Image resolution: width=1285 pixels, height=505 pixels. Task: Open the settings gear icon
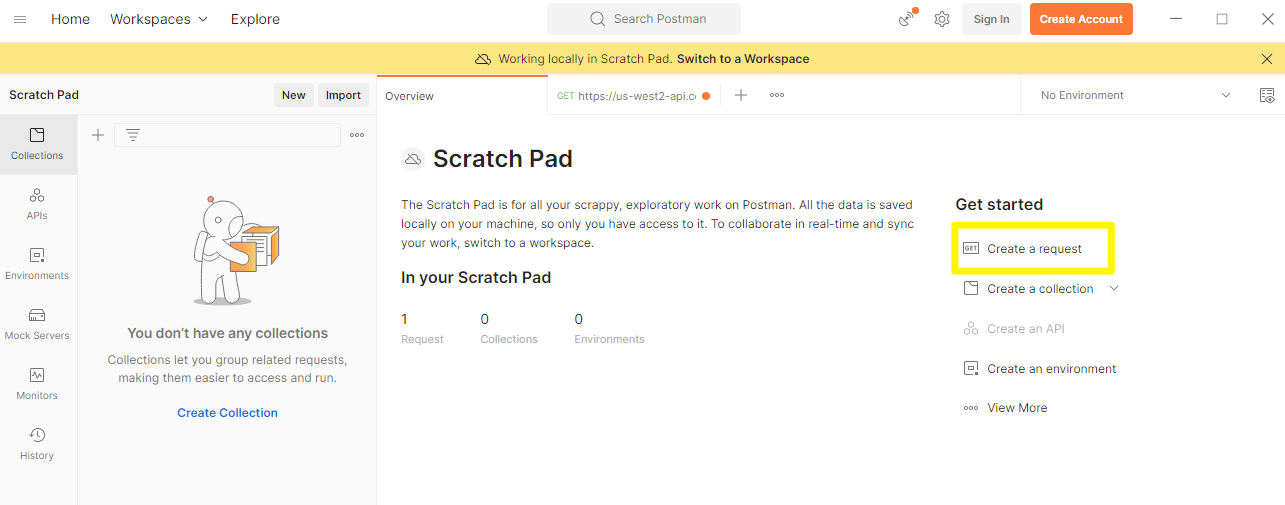pos(942,19)
